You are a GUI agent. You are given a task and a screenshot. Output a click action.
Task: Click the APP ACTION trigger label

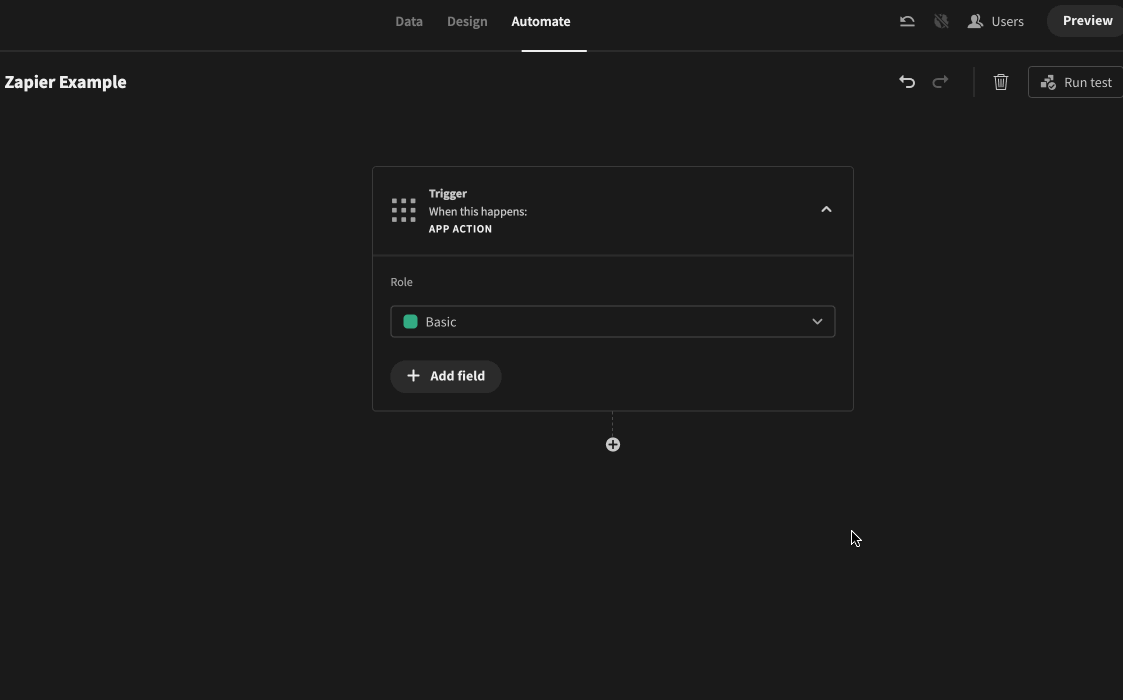pos(460,229)
